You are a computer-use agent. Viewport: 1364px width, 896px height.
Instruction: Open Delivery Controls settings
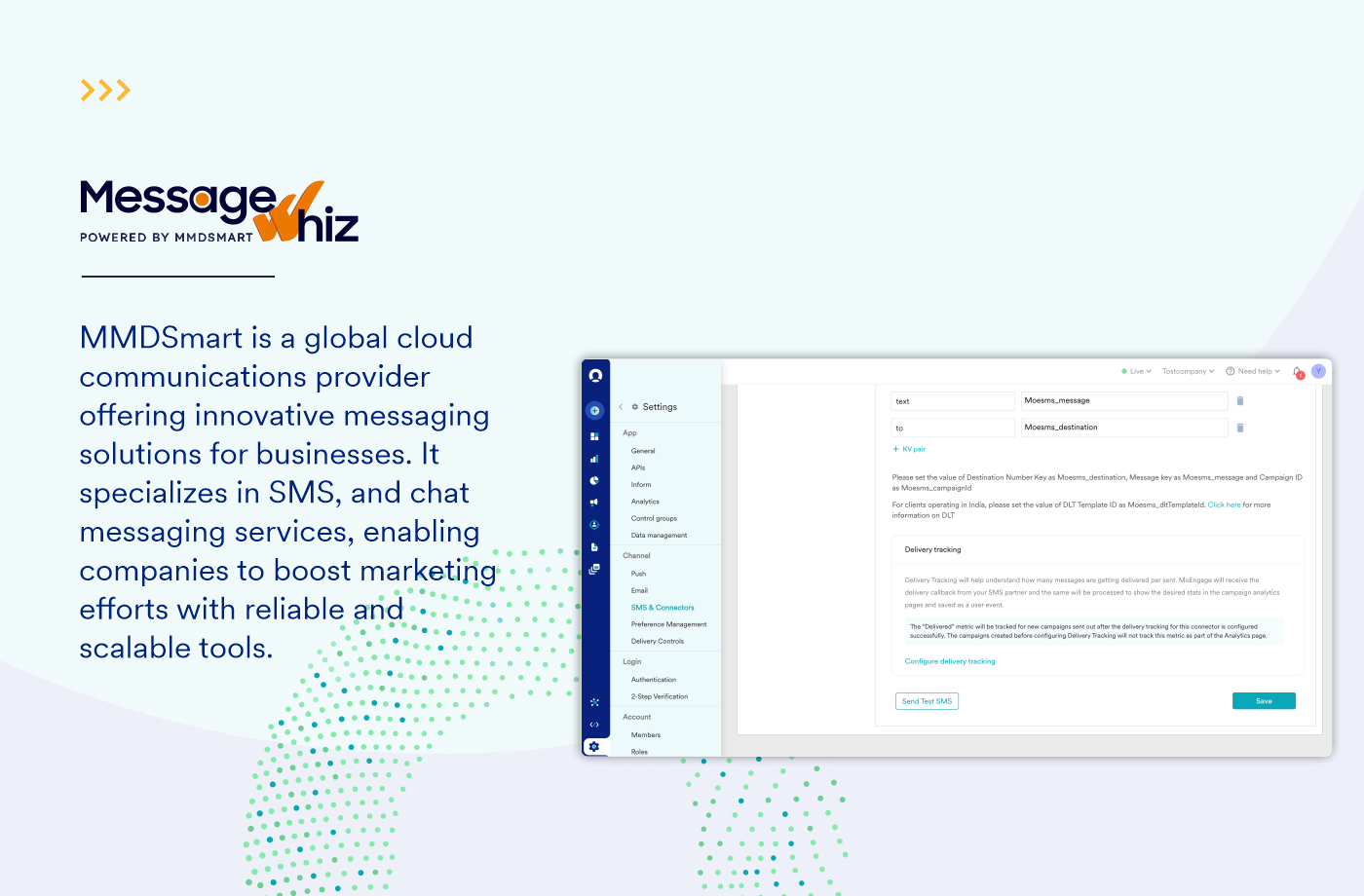click(657, 641)
